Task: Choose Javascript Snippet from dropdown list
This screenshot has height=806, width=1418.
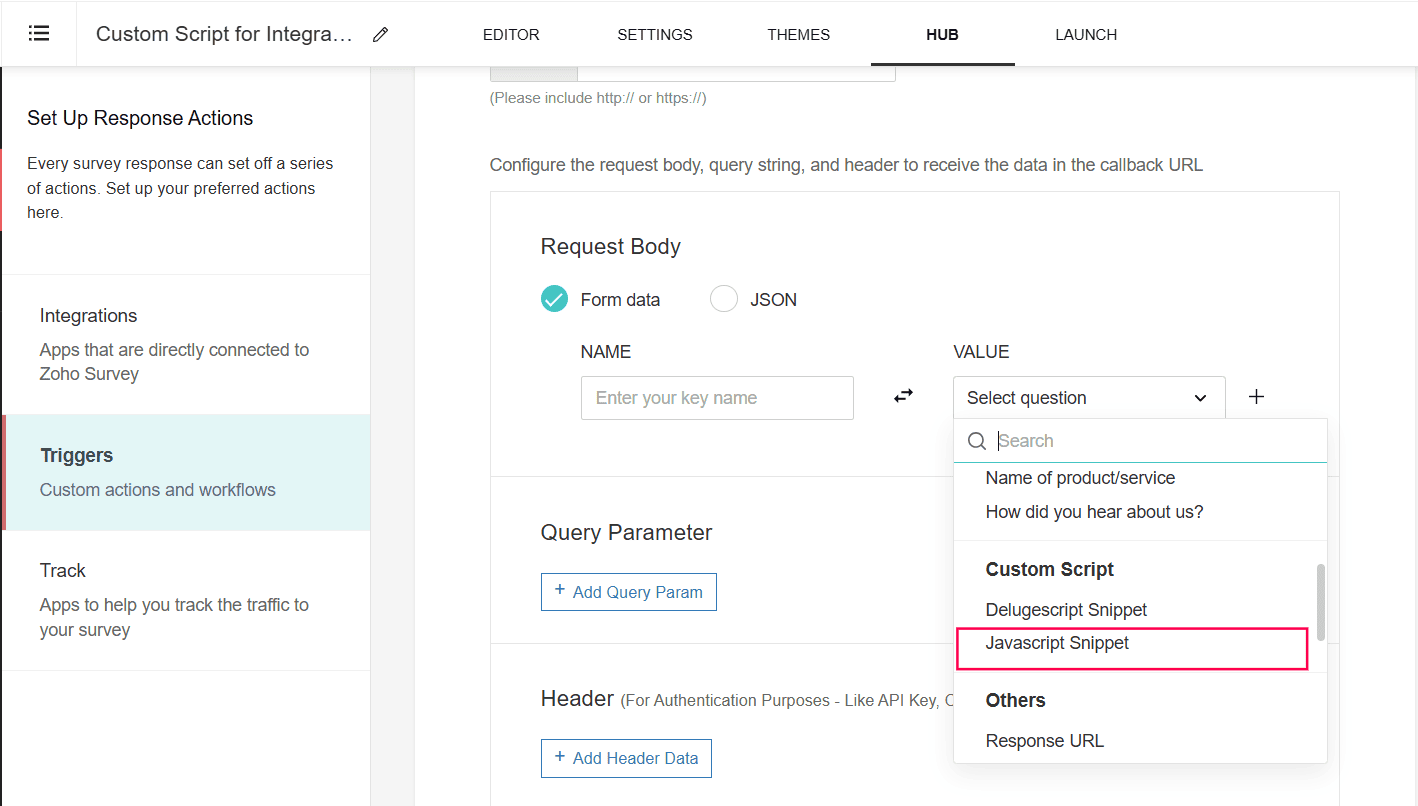Action: (1057, 643)
